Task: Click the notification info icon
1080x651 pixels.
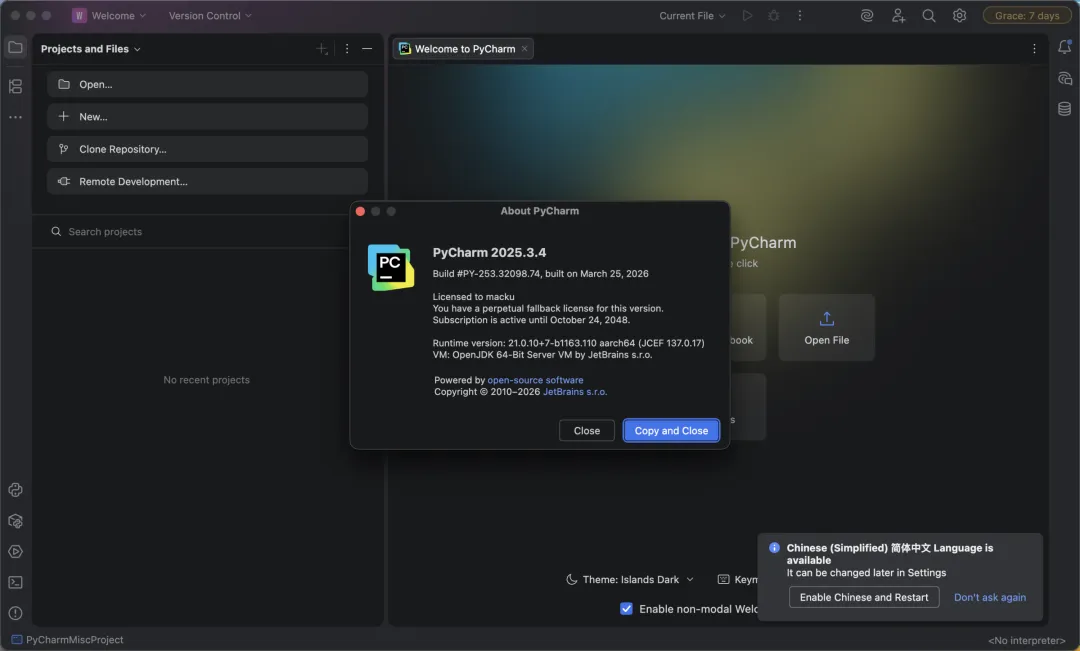Action: (x=774, y=548)
